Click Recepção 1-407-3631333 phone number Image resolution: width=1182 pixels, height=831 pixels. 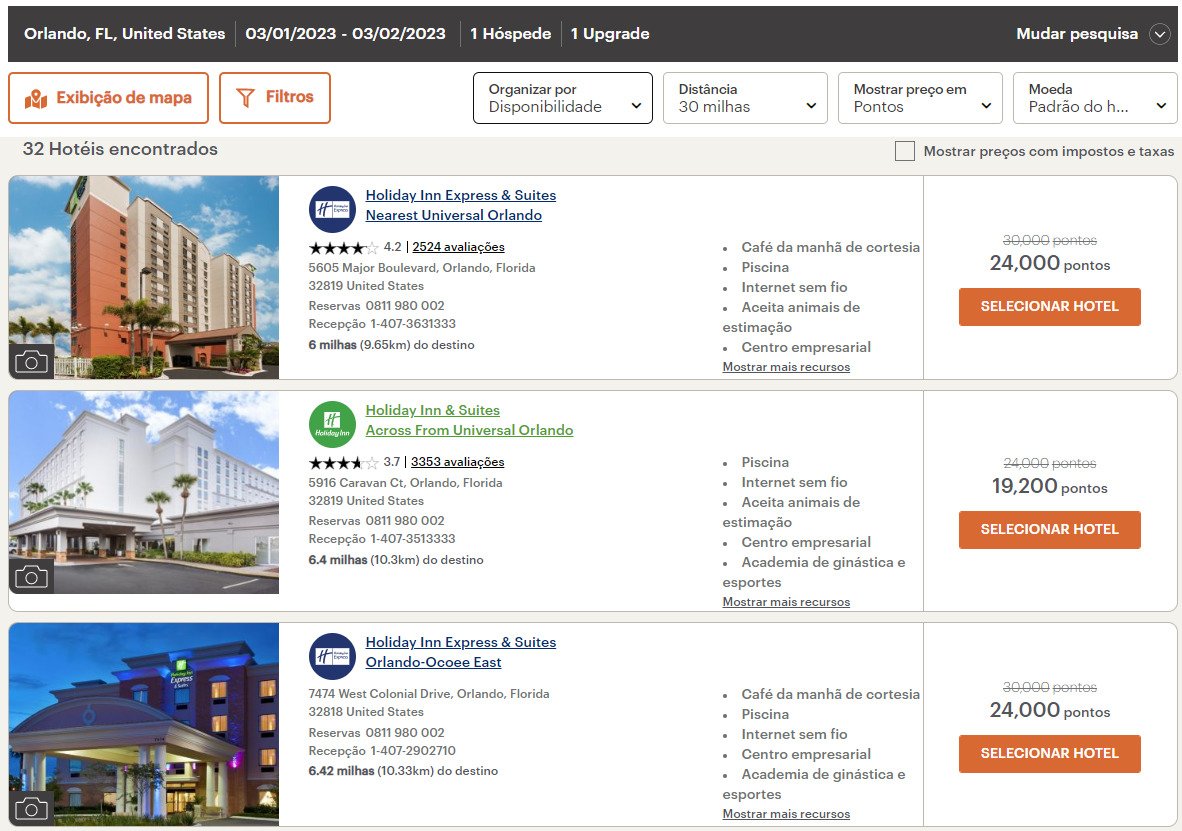click(381, 324)
